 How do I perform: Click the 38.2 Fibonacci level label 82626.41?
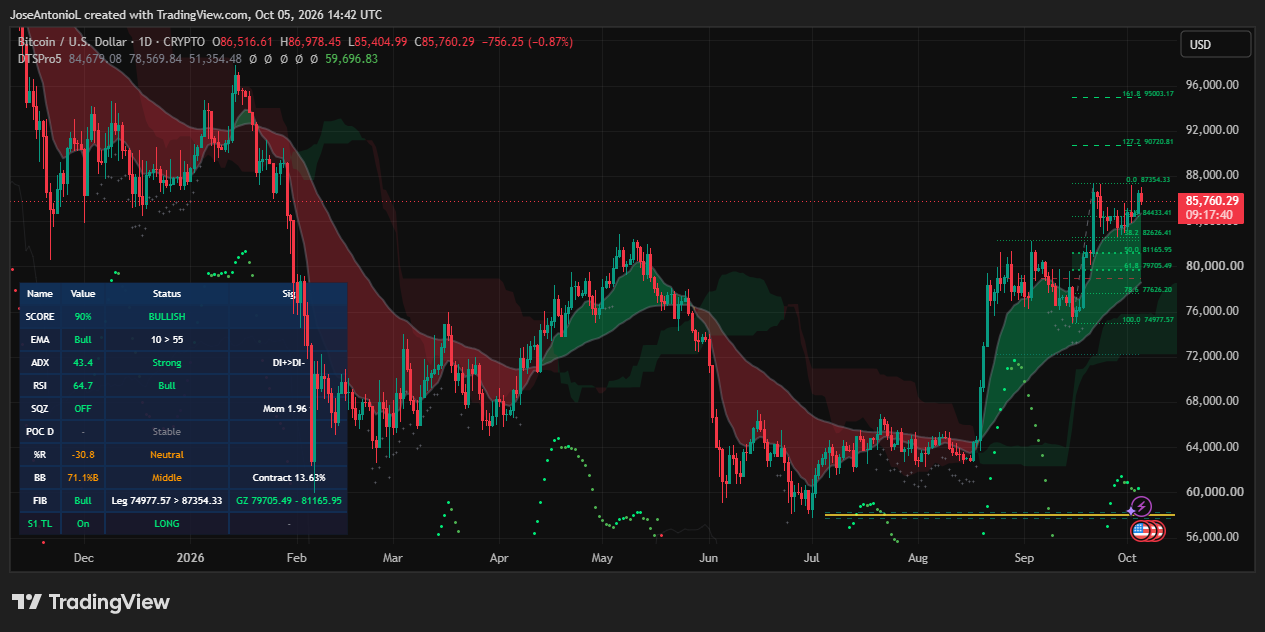tap(1148, 232)
